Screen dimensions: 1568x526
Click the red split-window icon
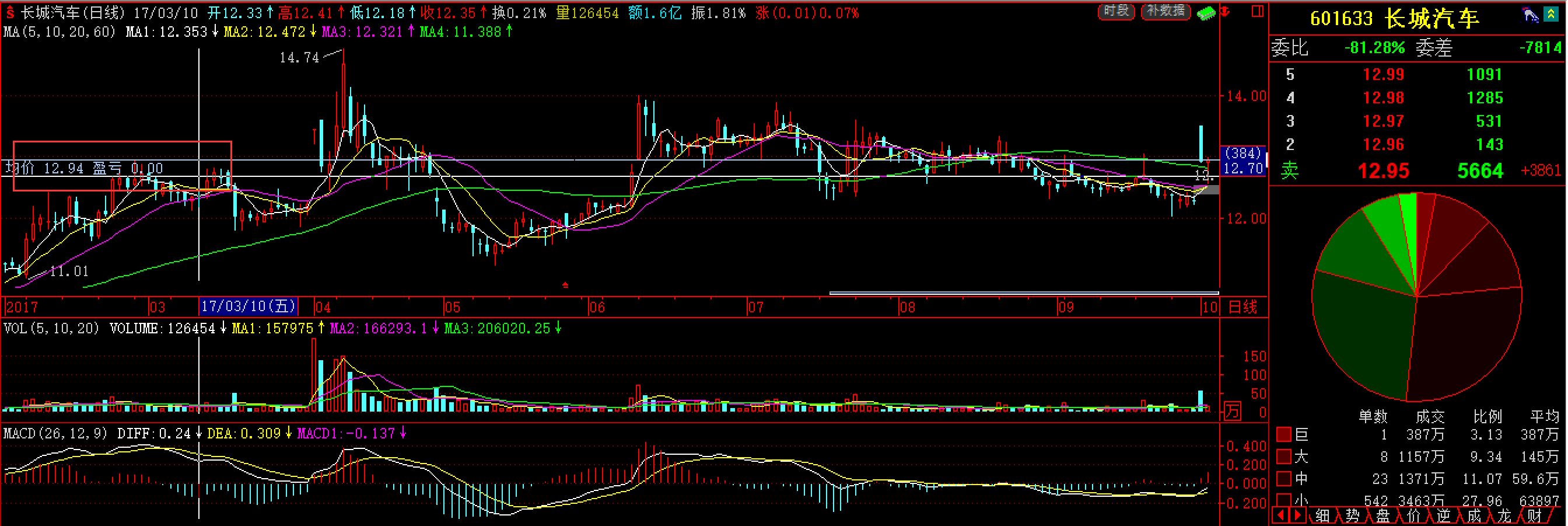pyautogui.click(x=1257, y=11)
